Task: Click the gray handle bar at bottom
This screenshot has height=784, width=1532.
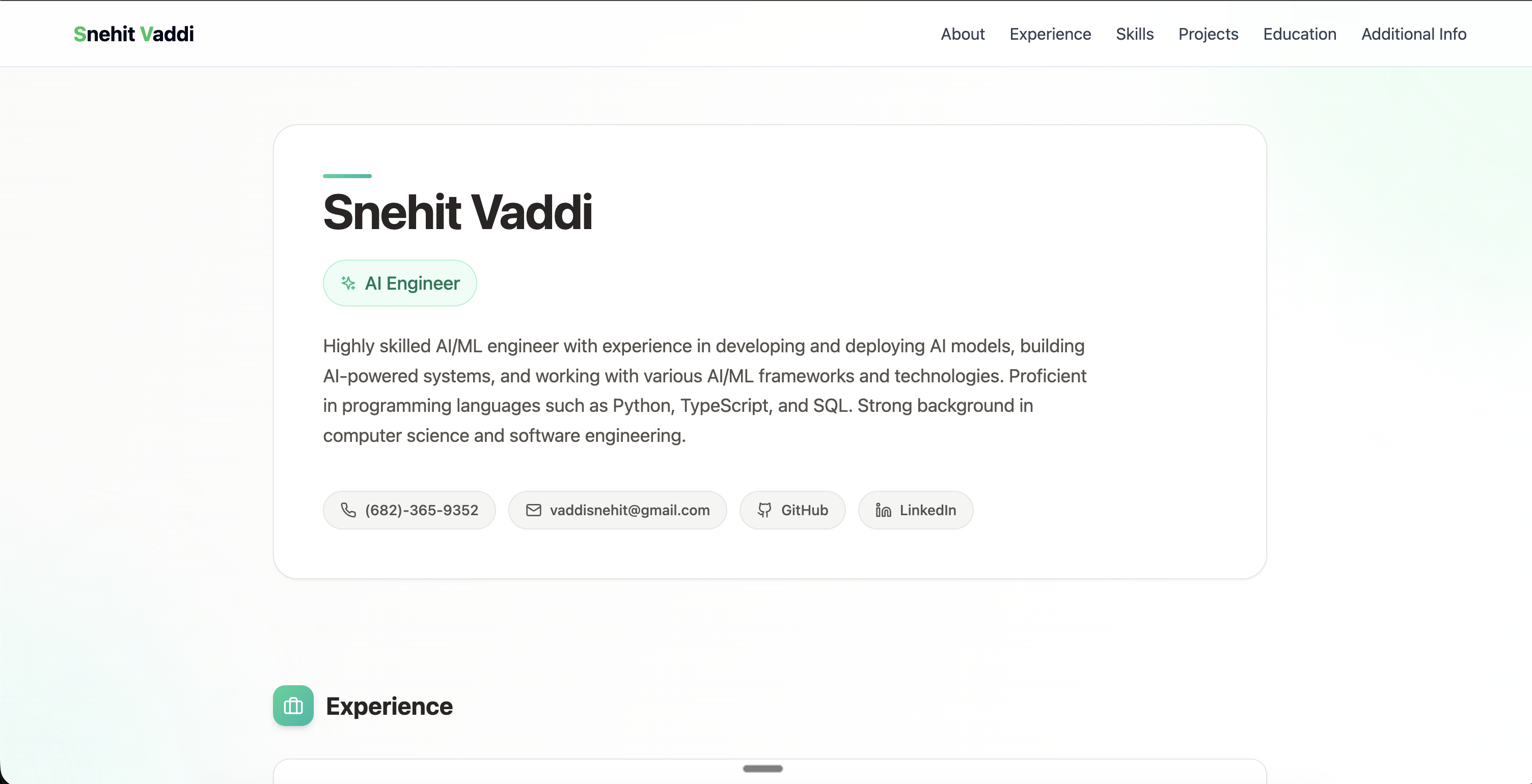Action: point(762,769)
